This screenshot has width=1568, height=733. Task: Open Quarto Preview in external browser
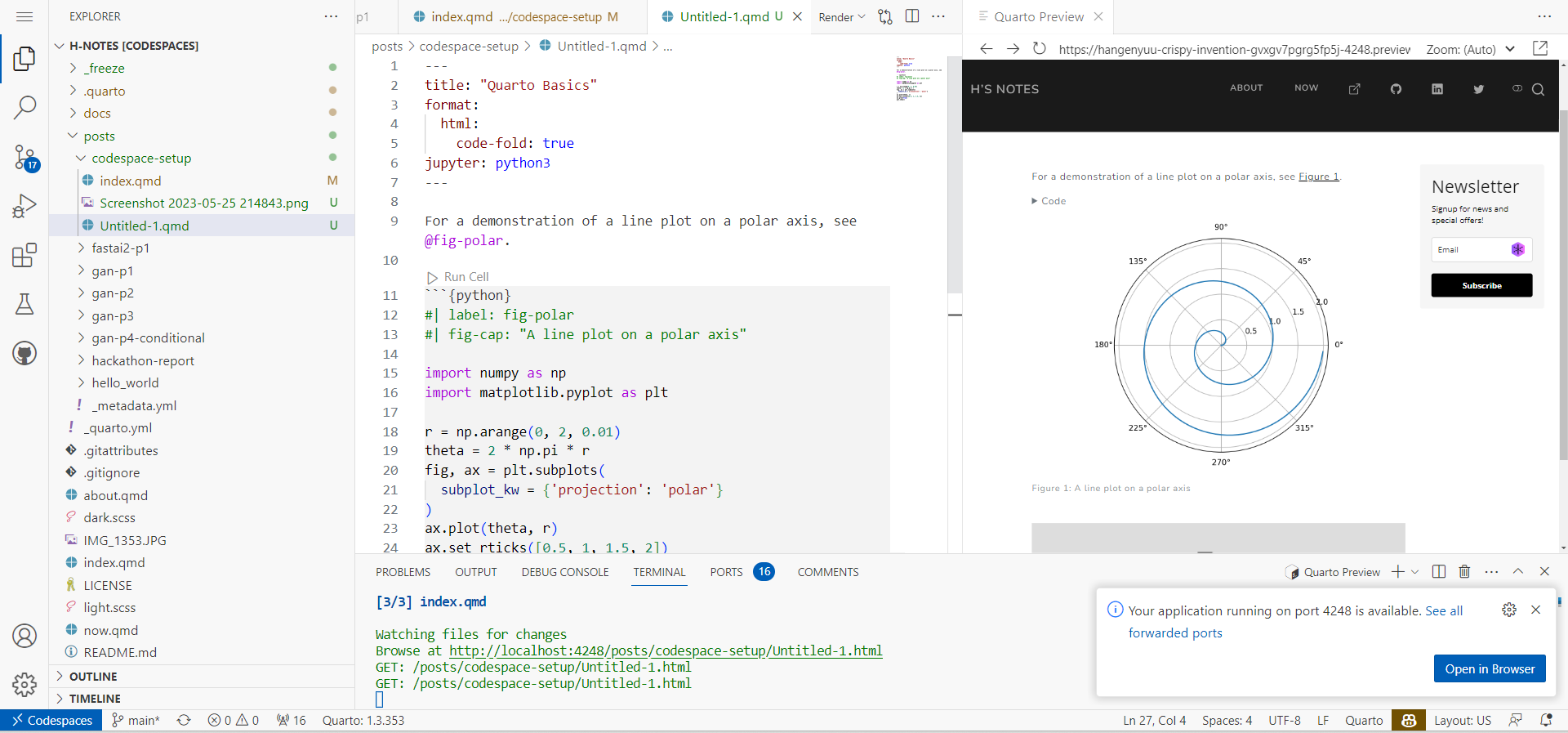1540,48
